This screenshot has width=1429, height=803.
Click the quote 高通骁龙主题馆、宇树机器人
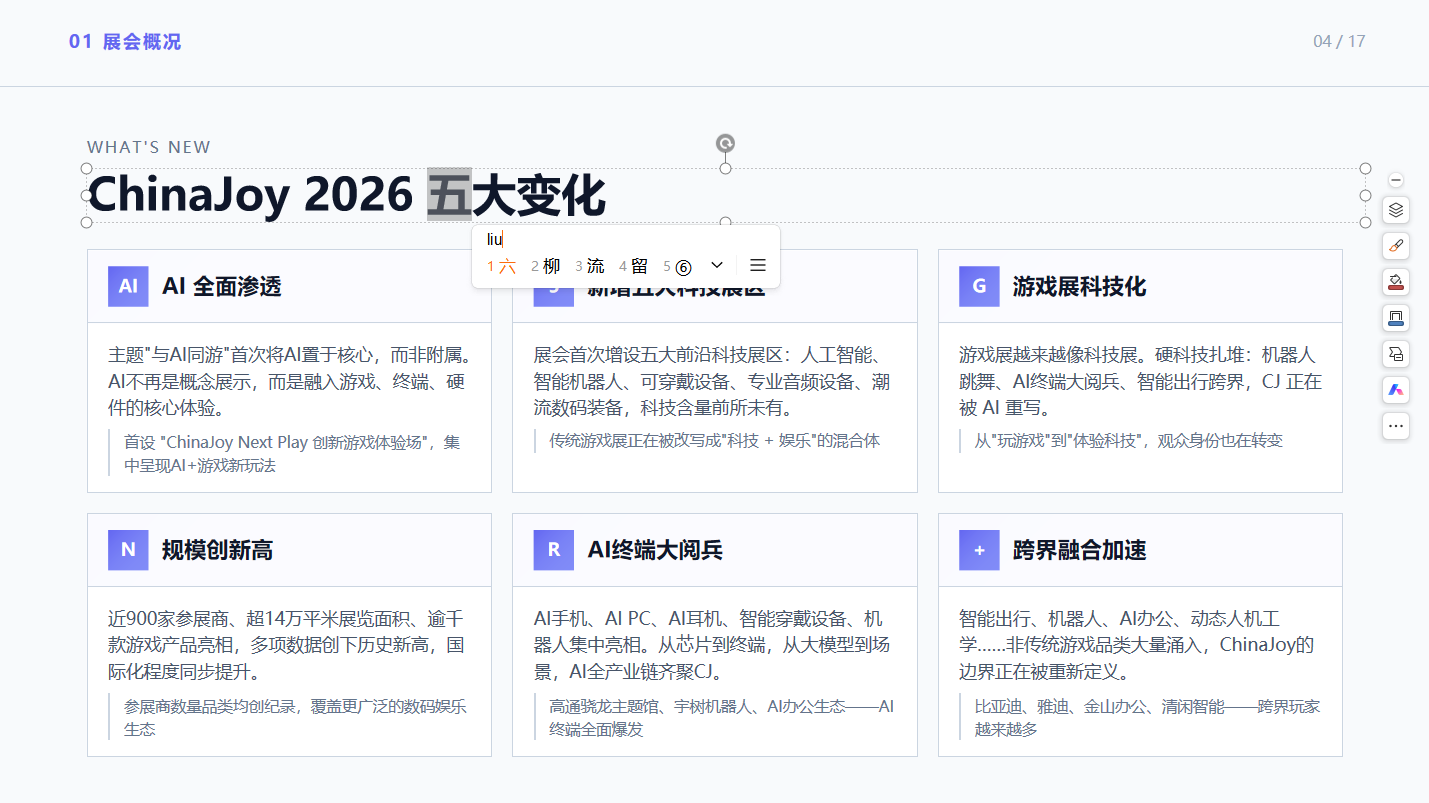click(x=721, y=718)
